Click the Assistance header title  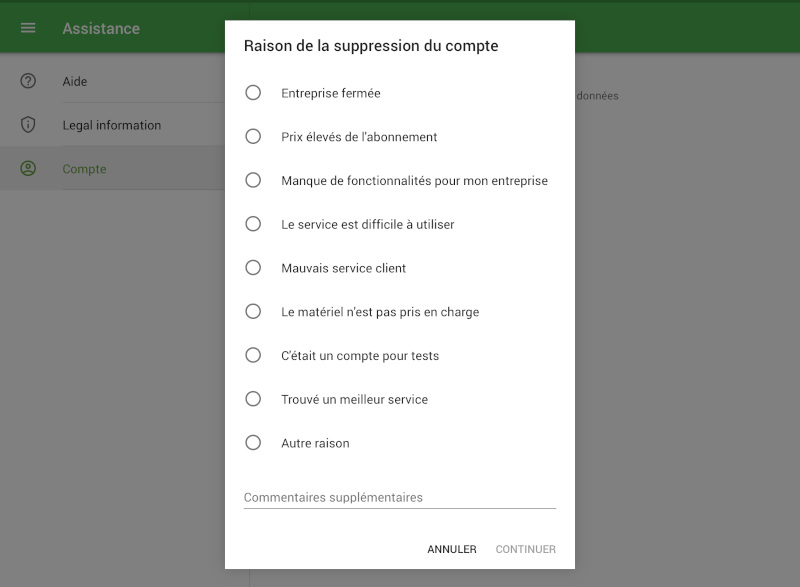click(101, 28)
